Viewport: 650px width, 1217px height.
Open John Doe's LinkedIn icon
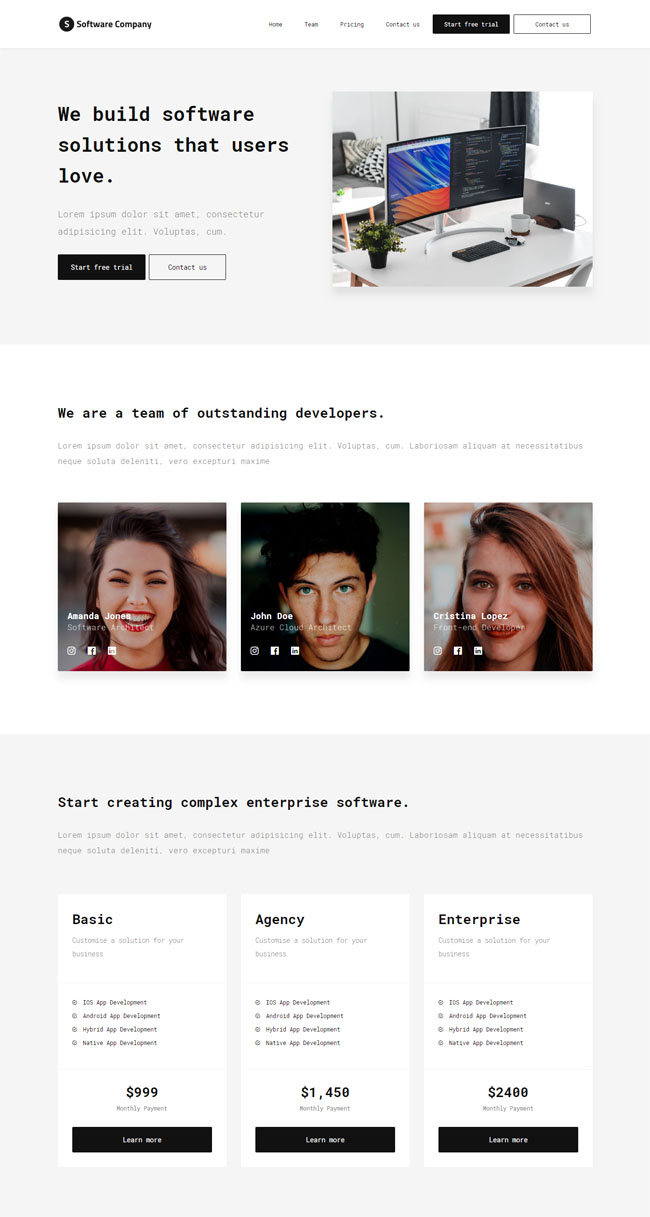[x=295, y=650]
